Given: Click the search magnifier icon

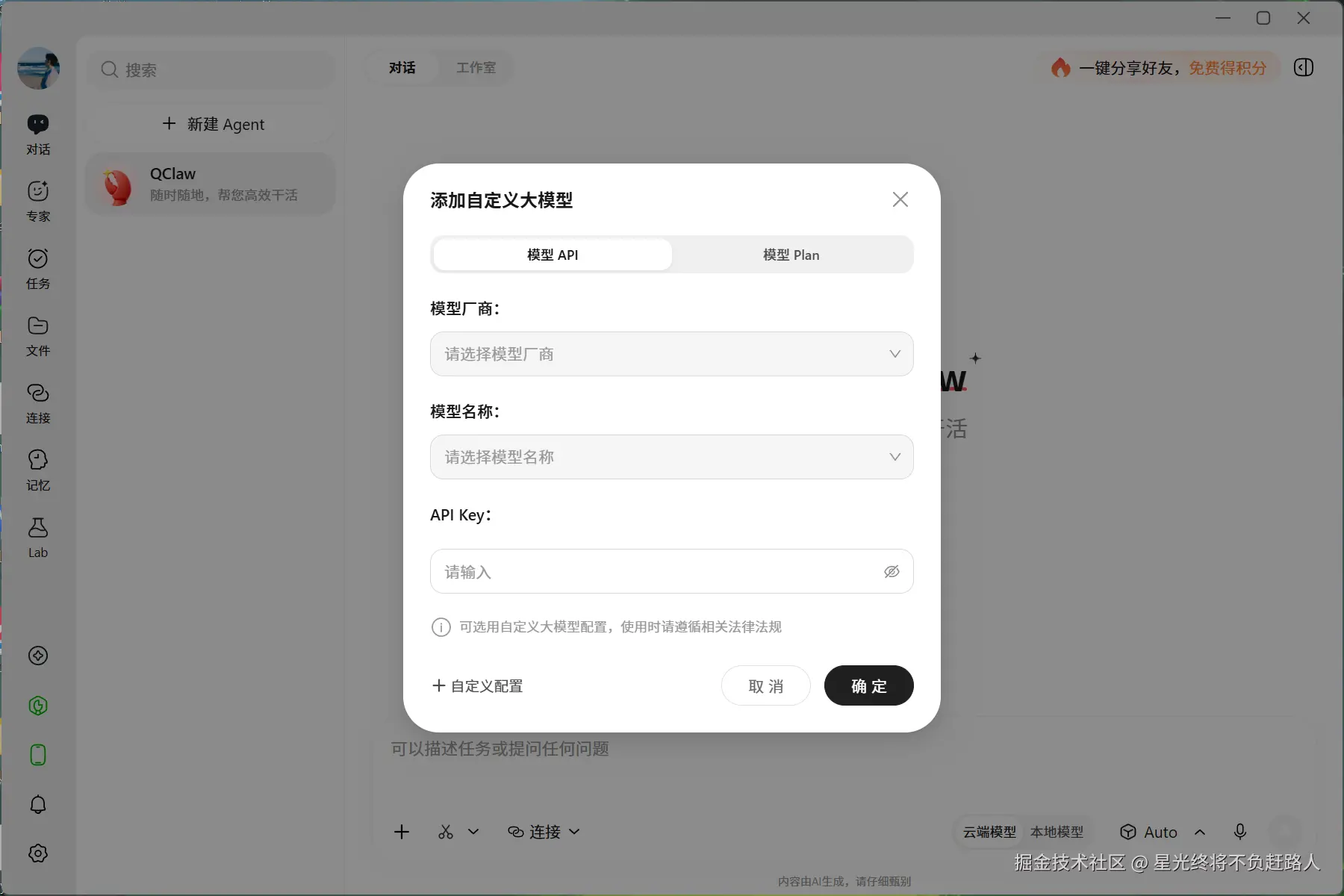Looking at the screenshot, I should [110, 69].
